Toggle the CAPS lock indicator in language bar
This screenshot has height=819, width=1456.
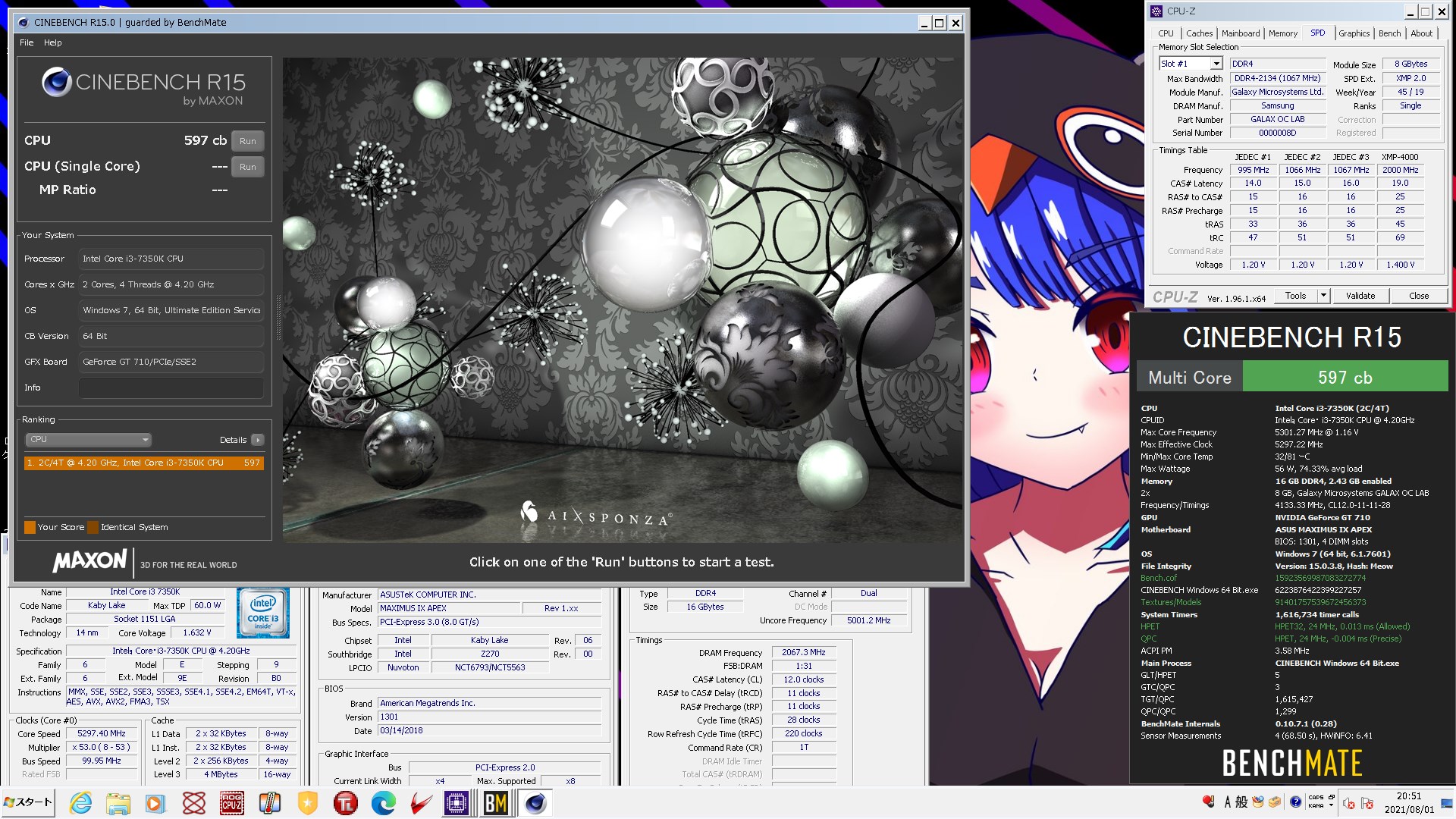[x=1316, y=797]
